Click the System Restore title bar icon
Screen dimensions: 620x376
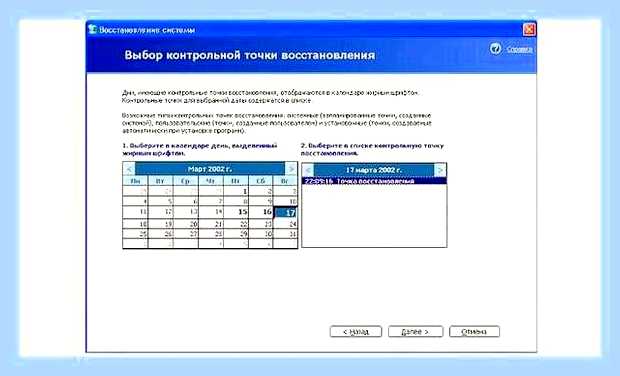[x=93, y=30]
